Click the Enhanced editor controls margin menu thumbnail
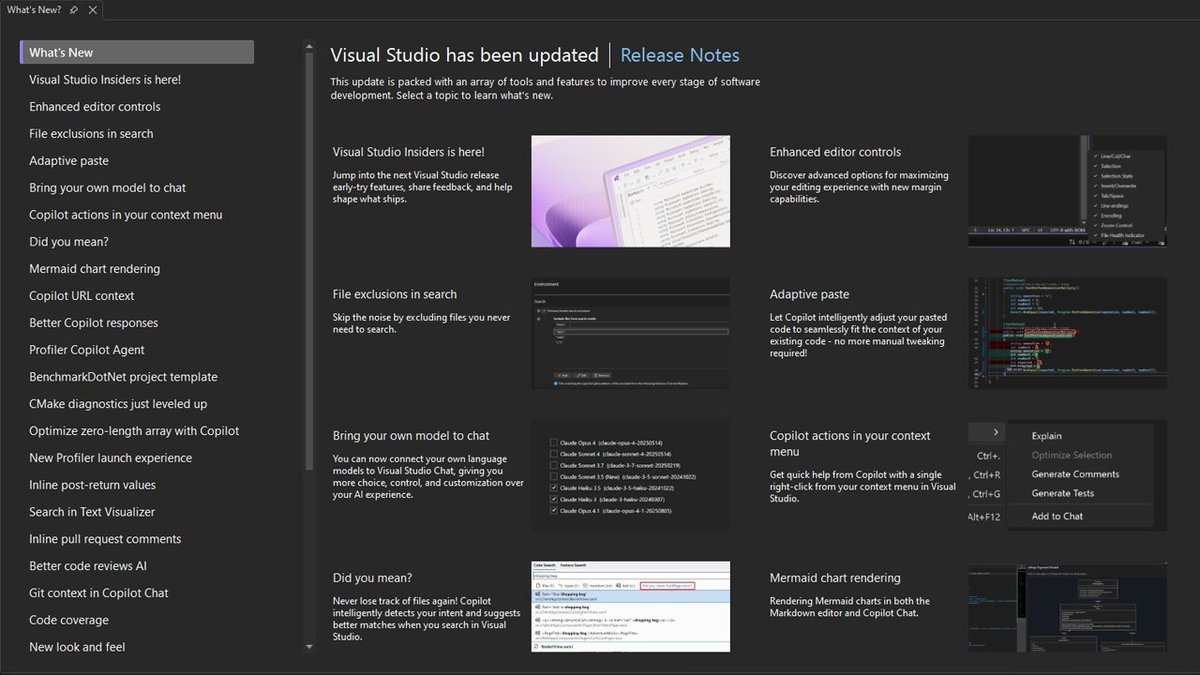1200x675 pixels. 1067,191
